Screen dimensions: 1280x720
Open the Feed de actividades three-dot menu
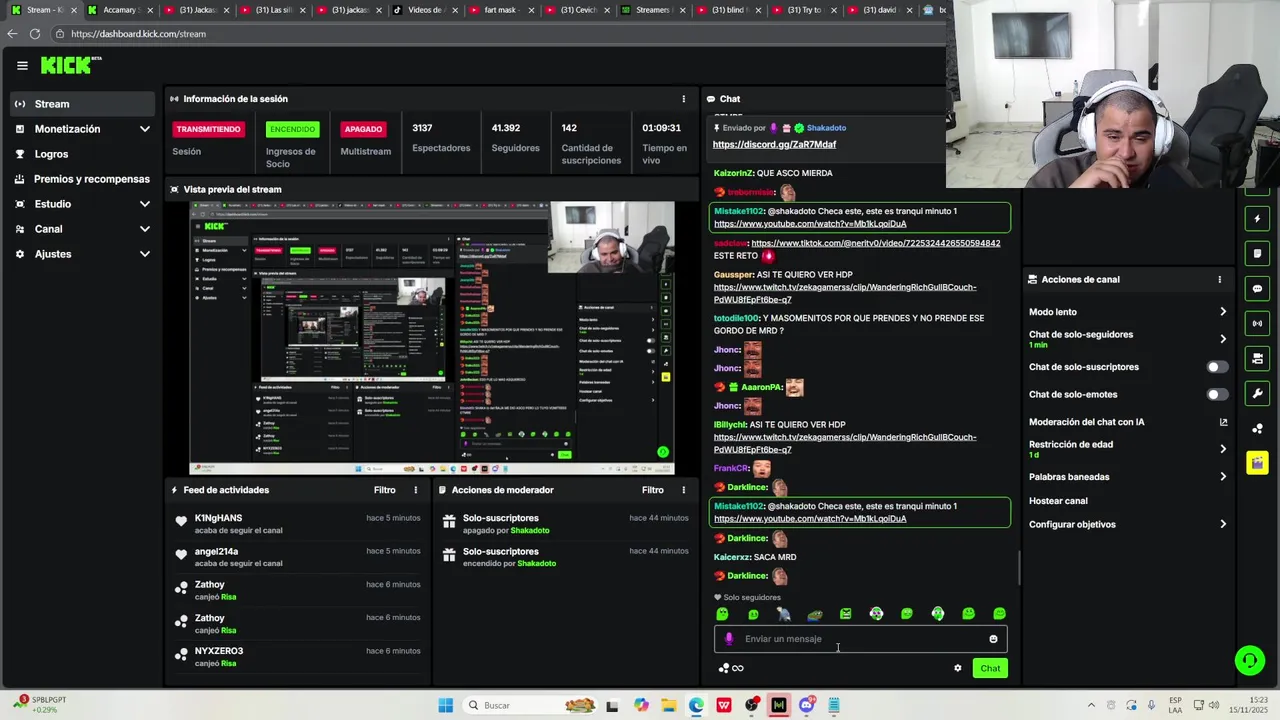point(416,490)
